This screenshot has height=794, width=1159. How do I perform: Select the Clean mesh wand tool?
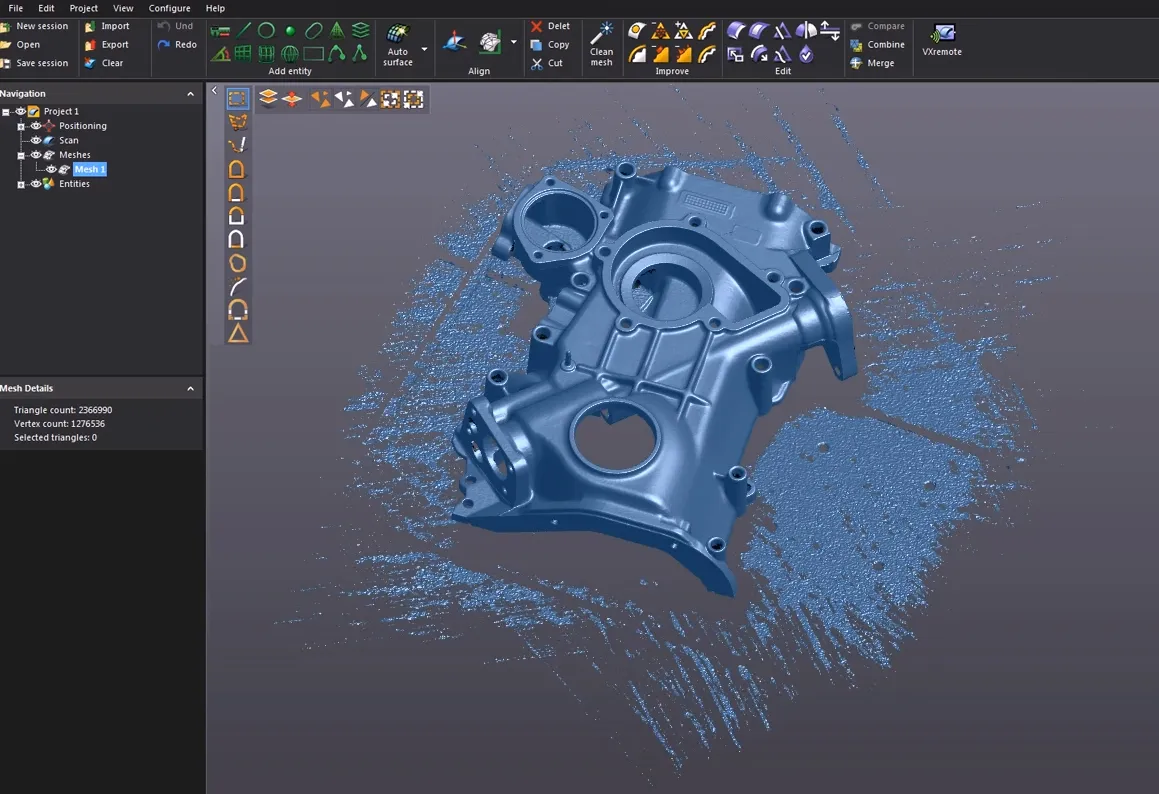pos(602,33)
